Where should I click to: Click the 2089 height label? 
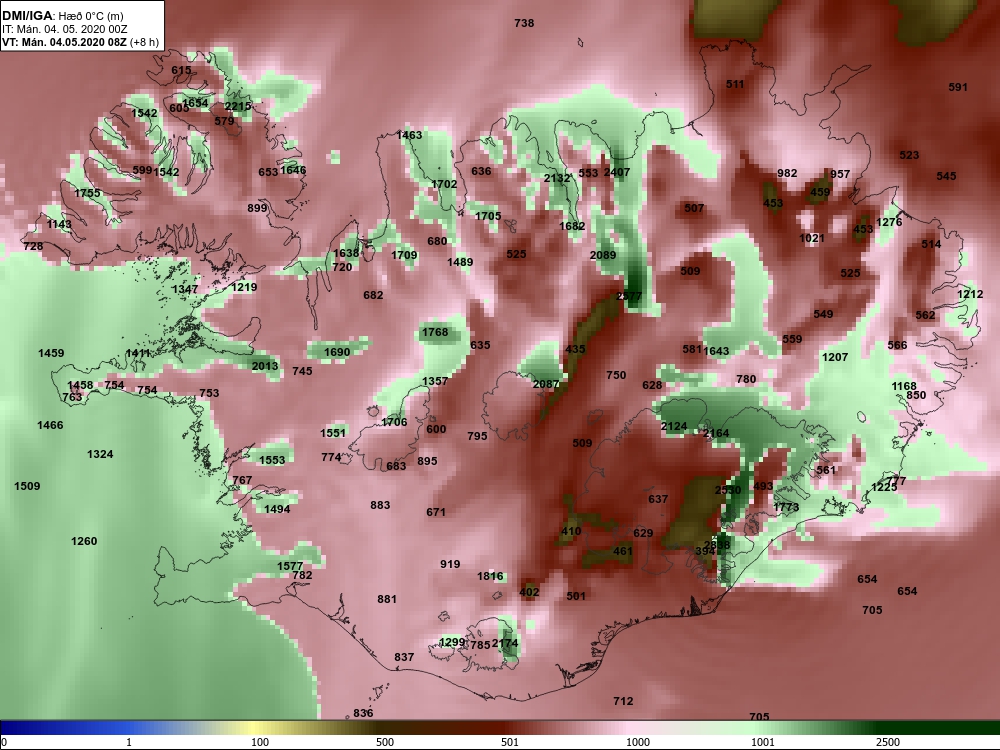point(603,255)
